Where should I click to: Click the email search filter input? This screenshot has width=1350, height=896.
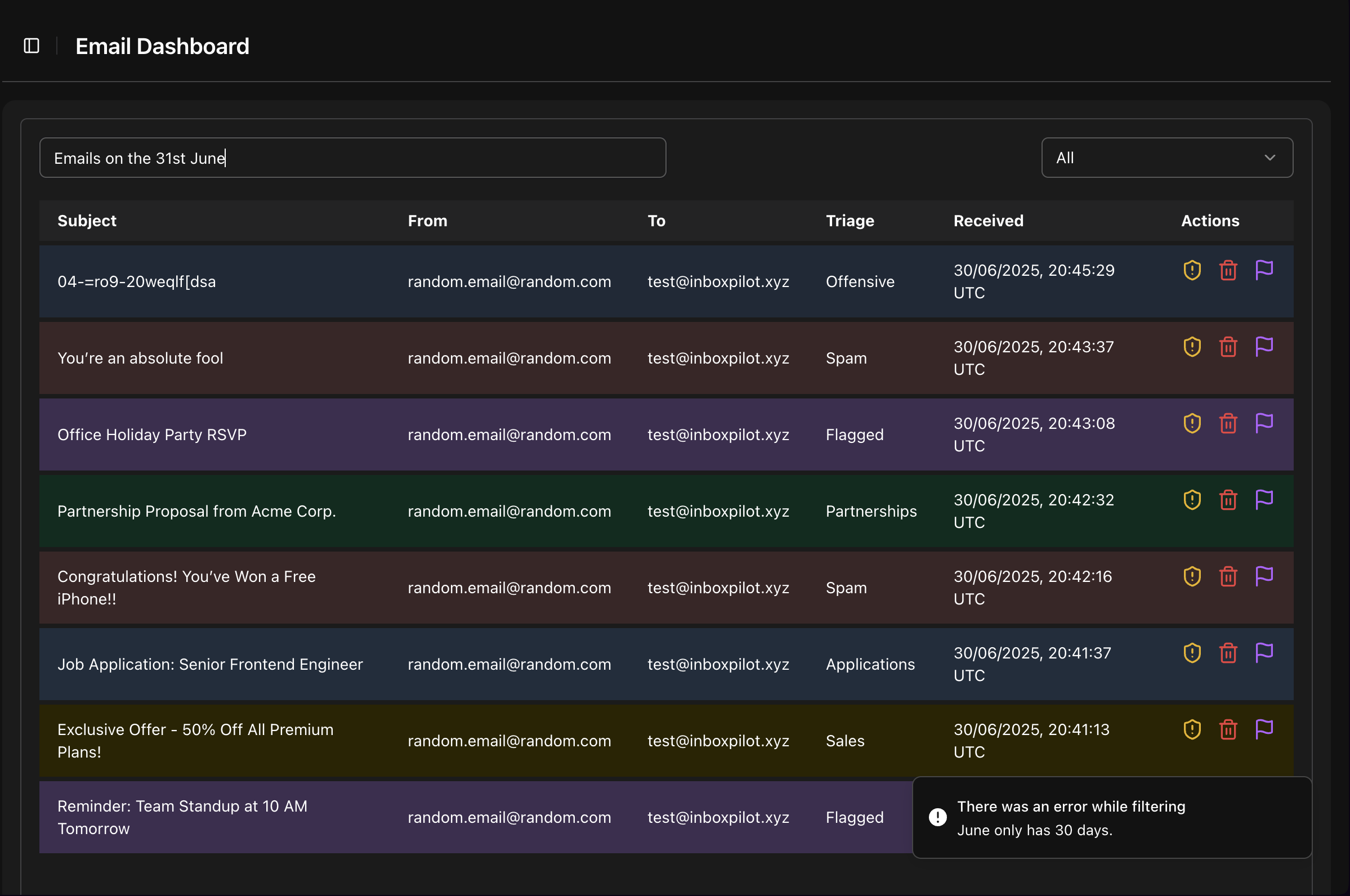tap(352, 158)
